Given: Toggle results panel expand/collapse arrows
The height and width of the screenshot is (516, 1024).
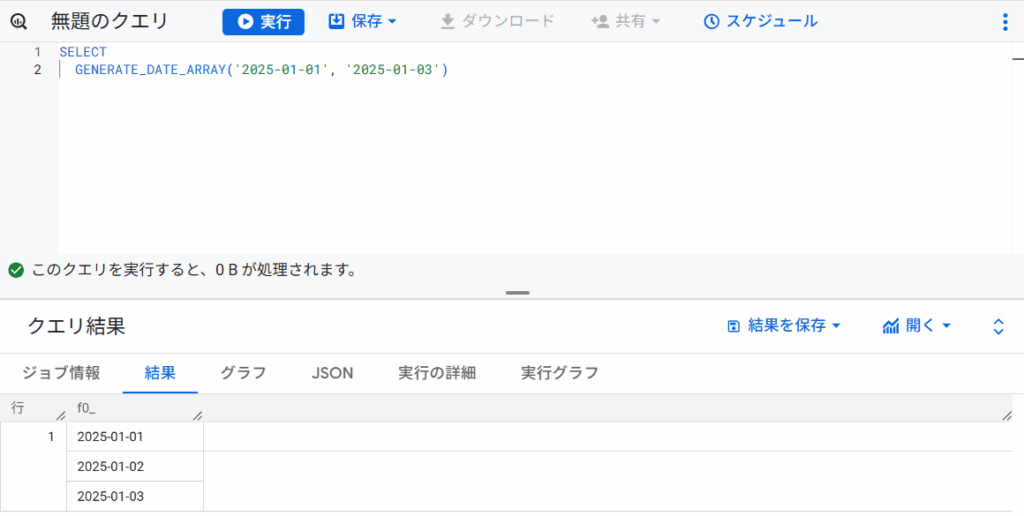Looking at the screenshot, I should pyautogui.click(x=998, y=327).
